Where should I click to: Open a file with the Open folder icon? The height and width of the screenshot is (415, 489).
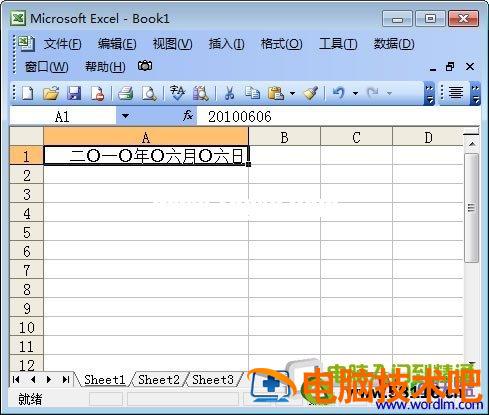51,93
